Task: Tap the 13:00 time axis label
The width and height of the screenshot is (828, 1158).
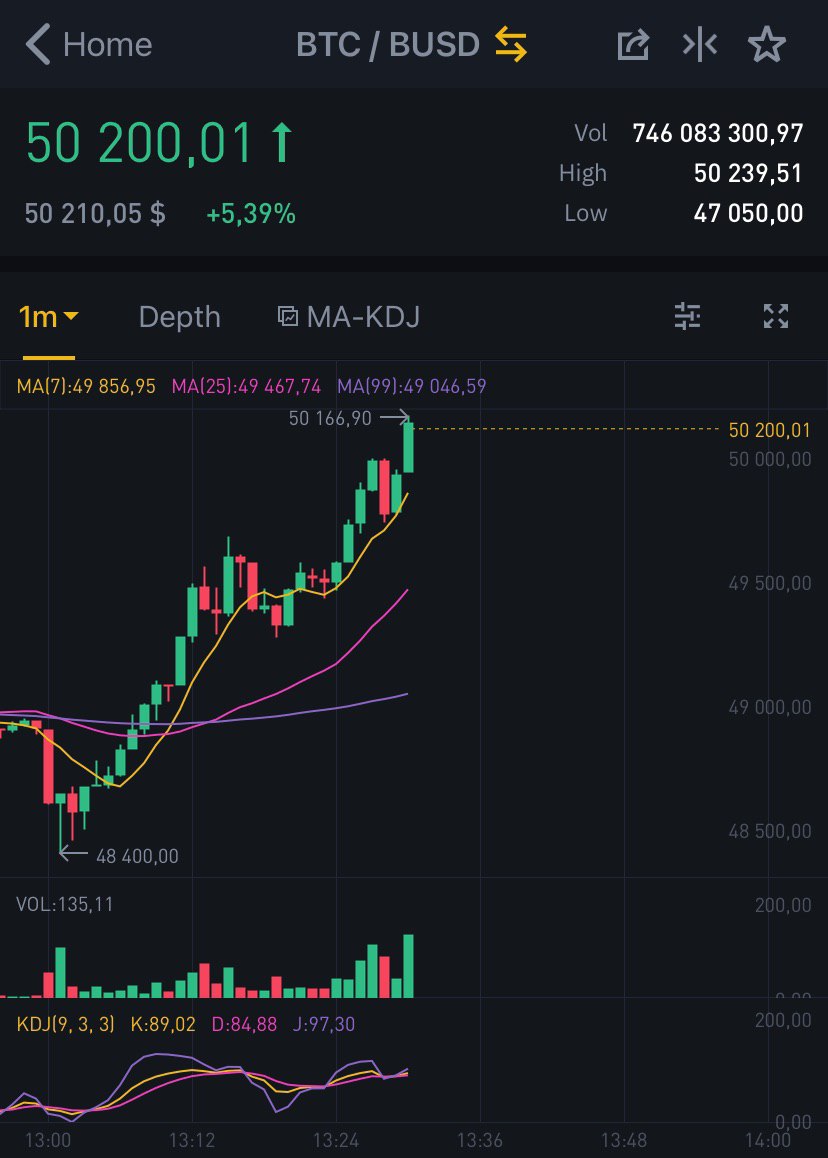Action: 48,1140
